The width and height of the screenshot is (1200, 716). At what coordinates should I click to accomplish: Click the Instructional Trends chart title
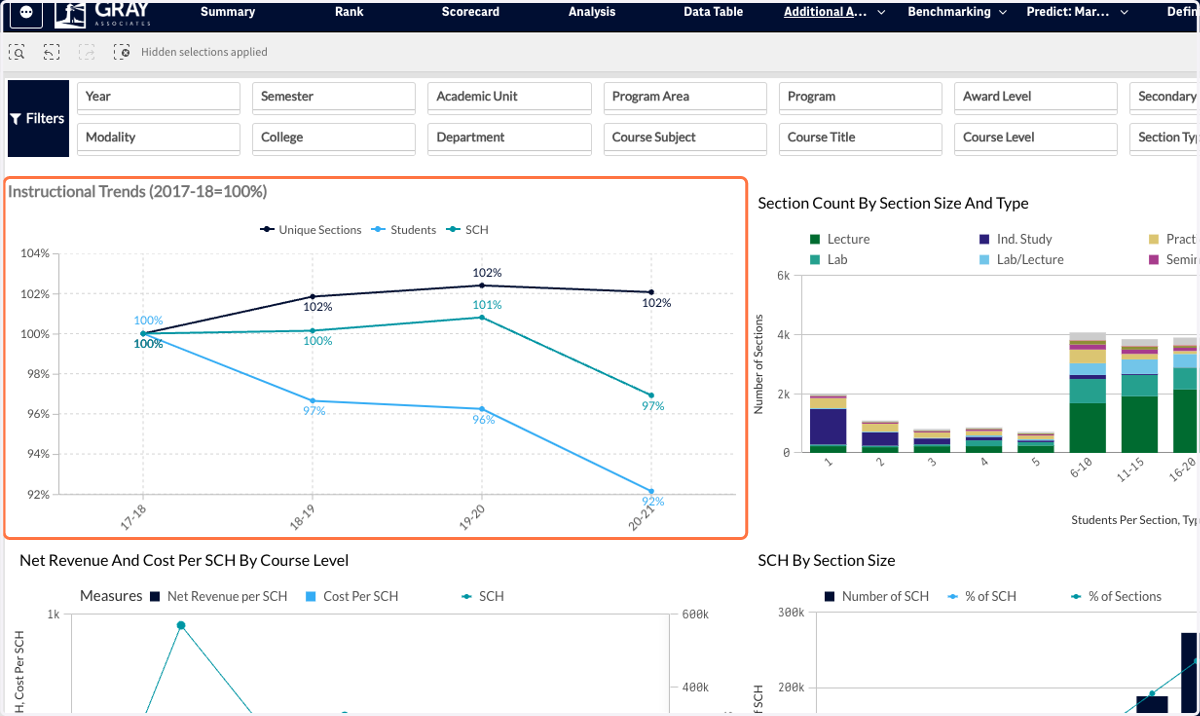138,191
